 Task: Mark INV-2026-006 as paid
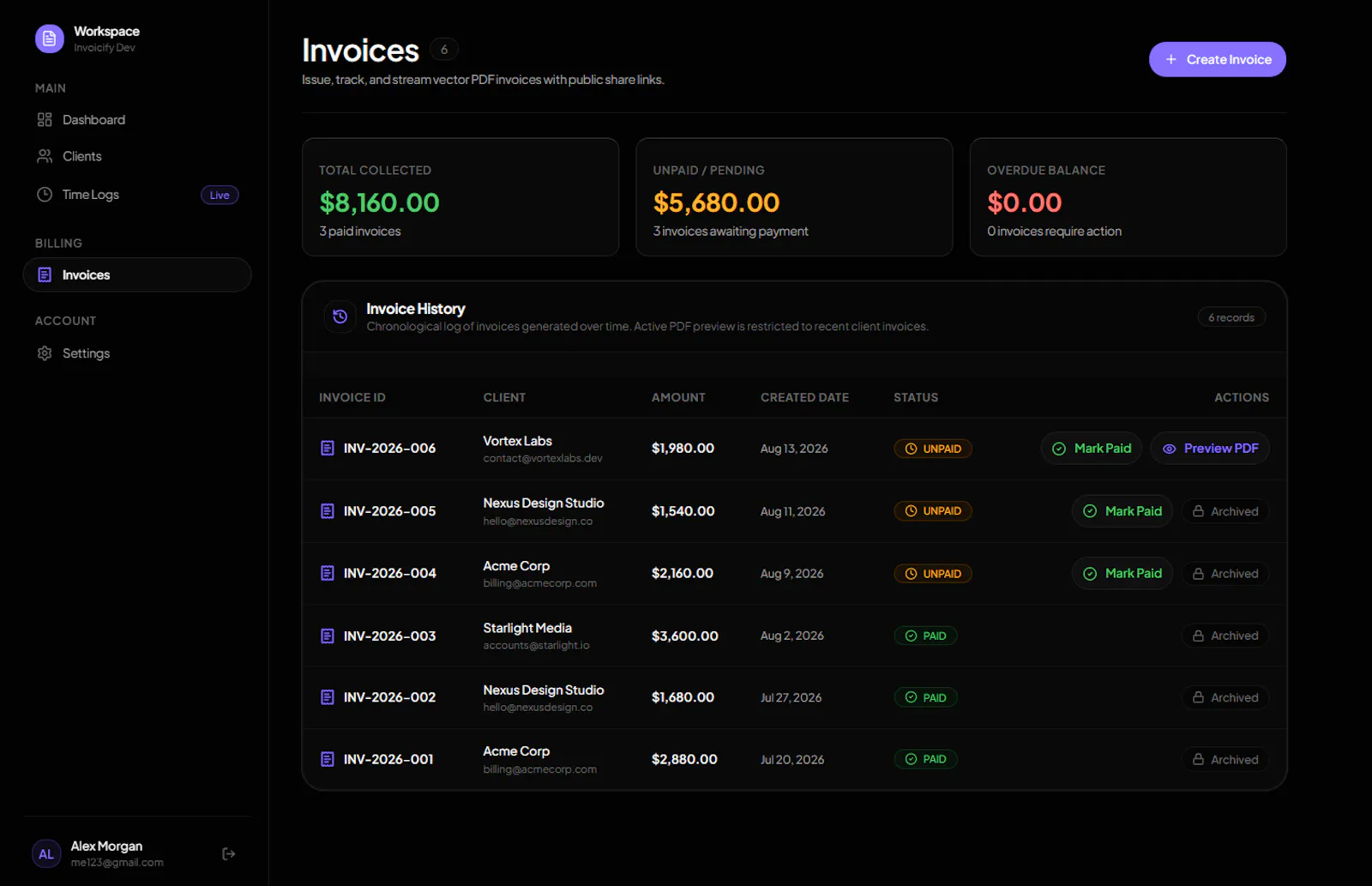(1091, 449)
